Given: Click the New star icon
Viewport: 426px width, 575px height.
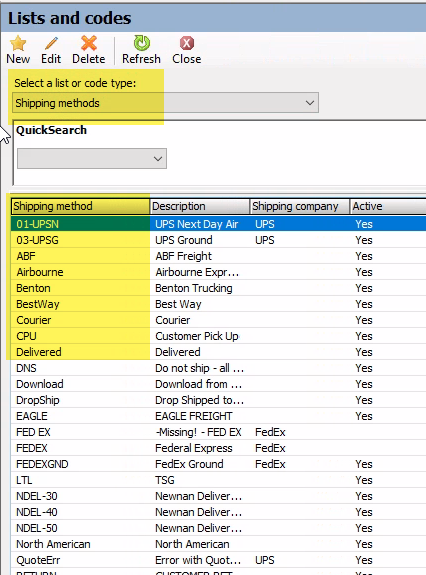Looking at the screenshot, I should 18,43.
